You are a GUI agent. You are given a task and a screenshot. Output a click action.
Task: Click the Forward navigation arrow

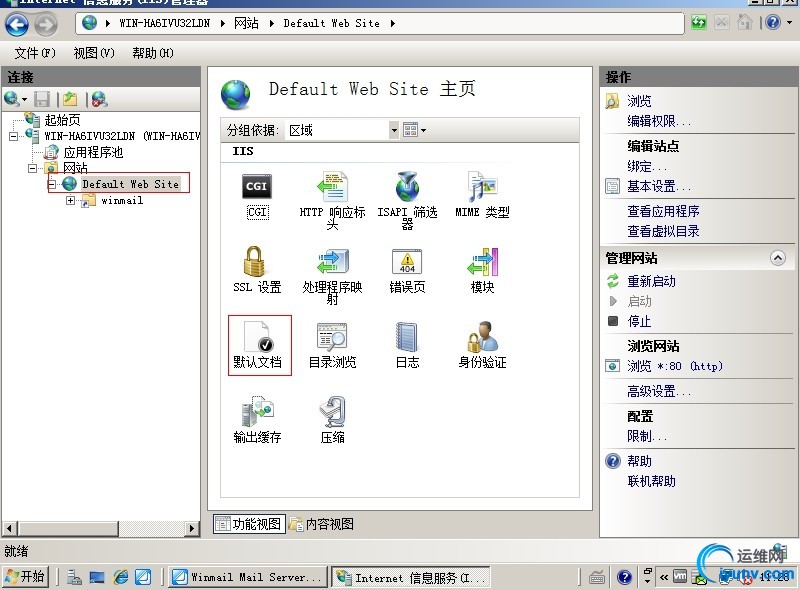point(46,24)
